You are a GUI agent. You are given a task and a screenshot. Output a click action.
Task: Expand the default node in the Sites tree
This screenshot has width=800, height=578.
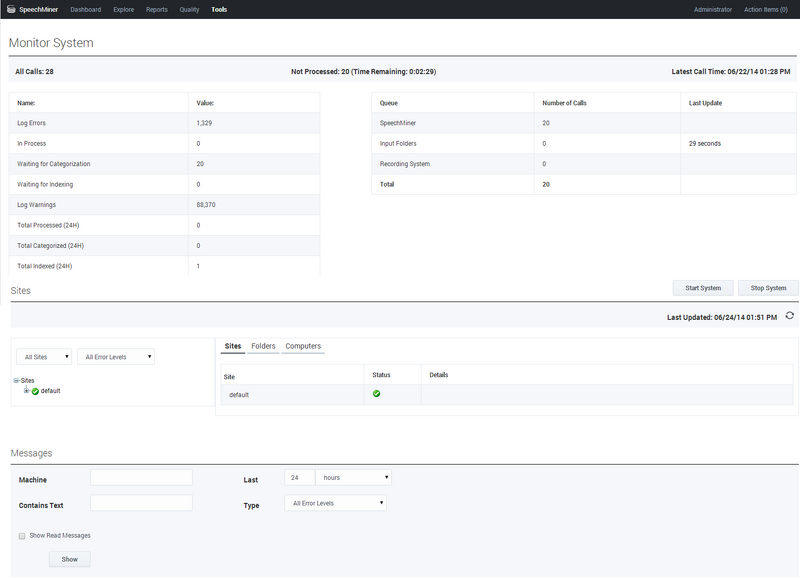(x=25, y=390)
